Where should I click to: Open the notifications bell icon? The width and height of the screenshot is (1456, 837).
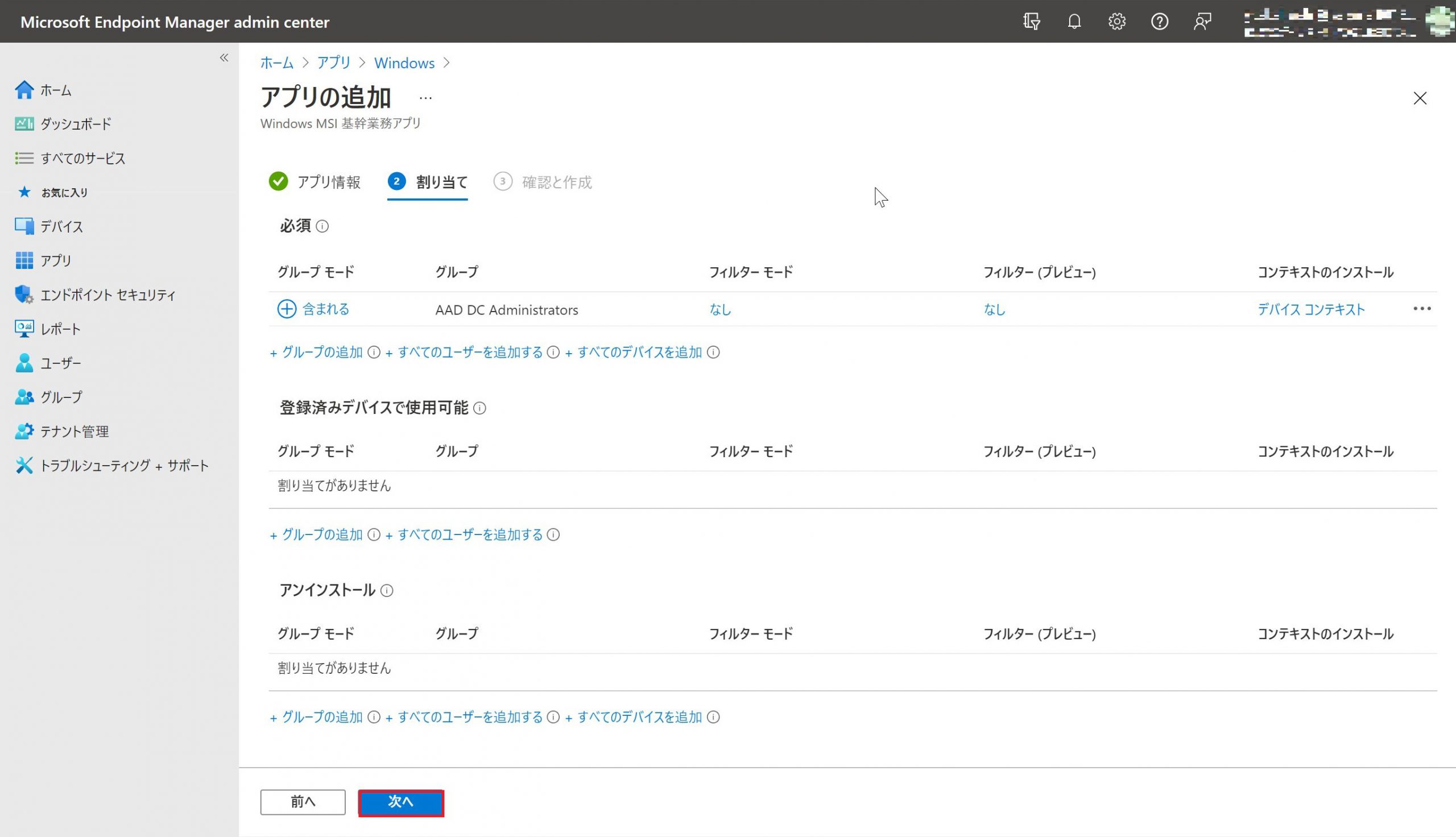(x=1074, y=22)
